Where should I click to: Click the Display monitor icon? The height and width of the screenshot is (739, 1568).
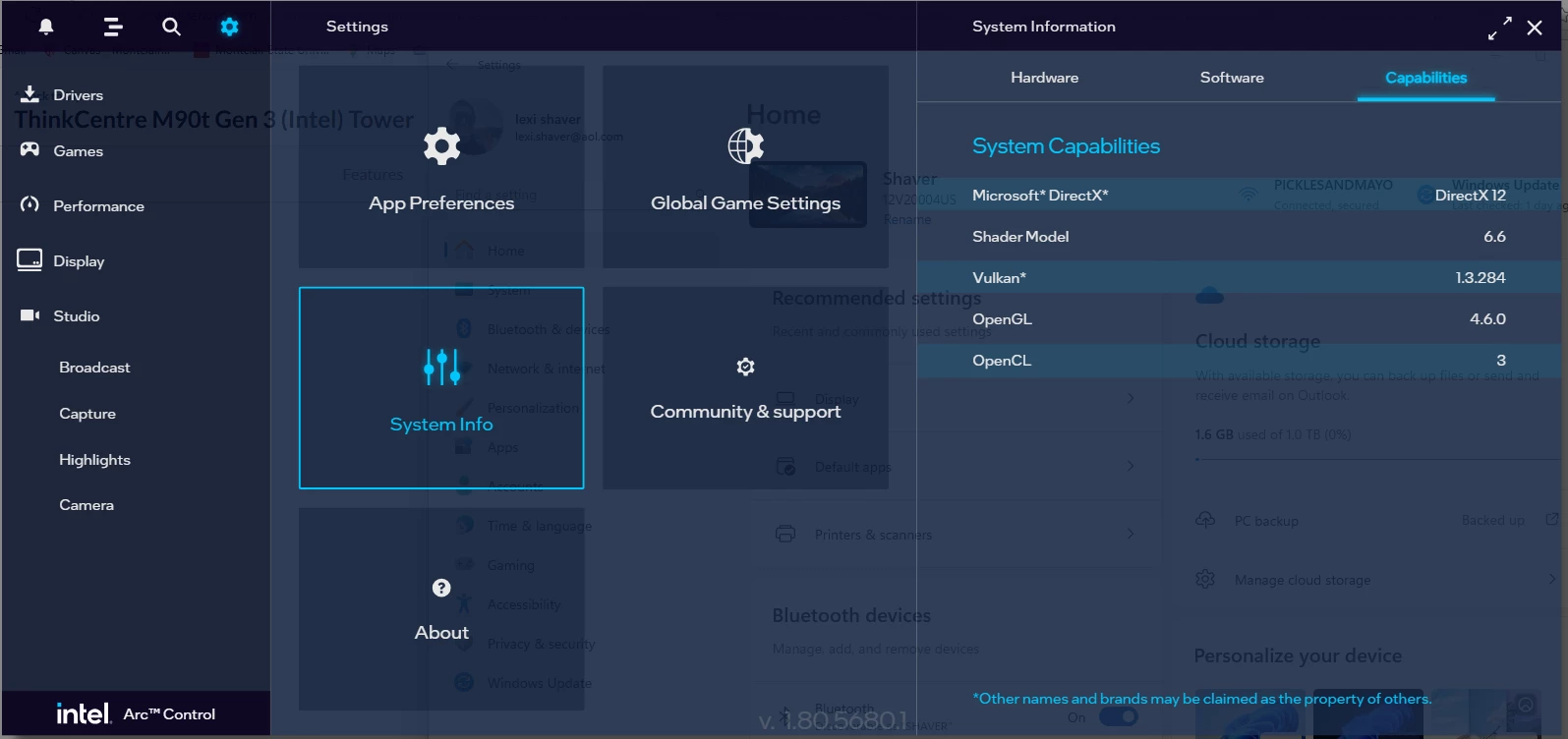pyautogui.click(x=29, y=259)
